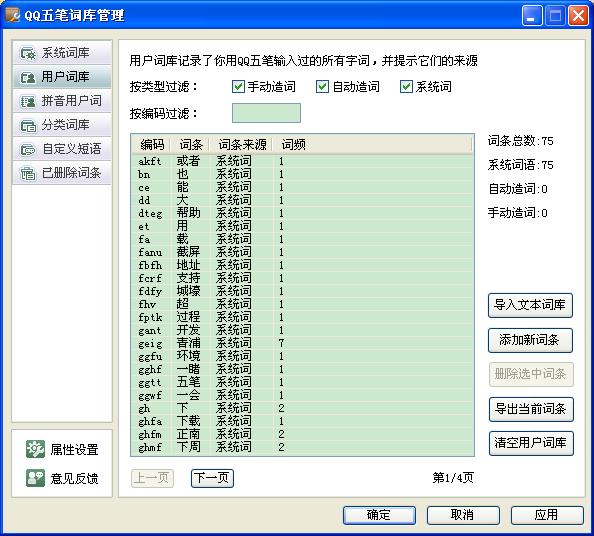Sort by 词条 column header
The height and width of the screenshot is (536, 594).
[191, 144]
